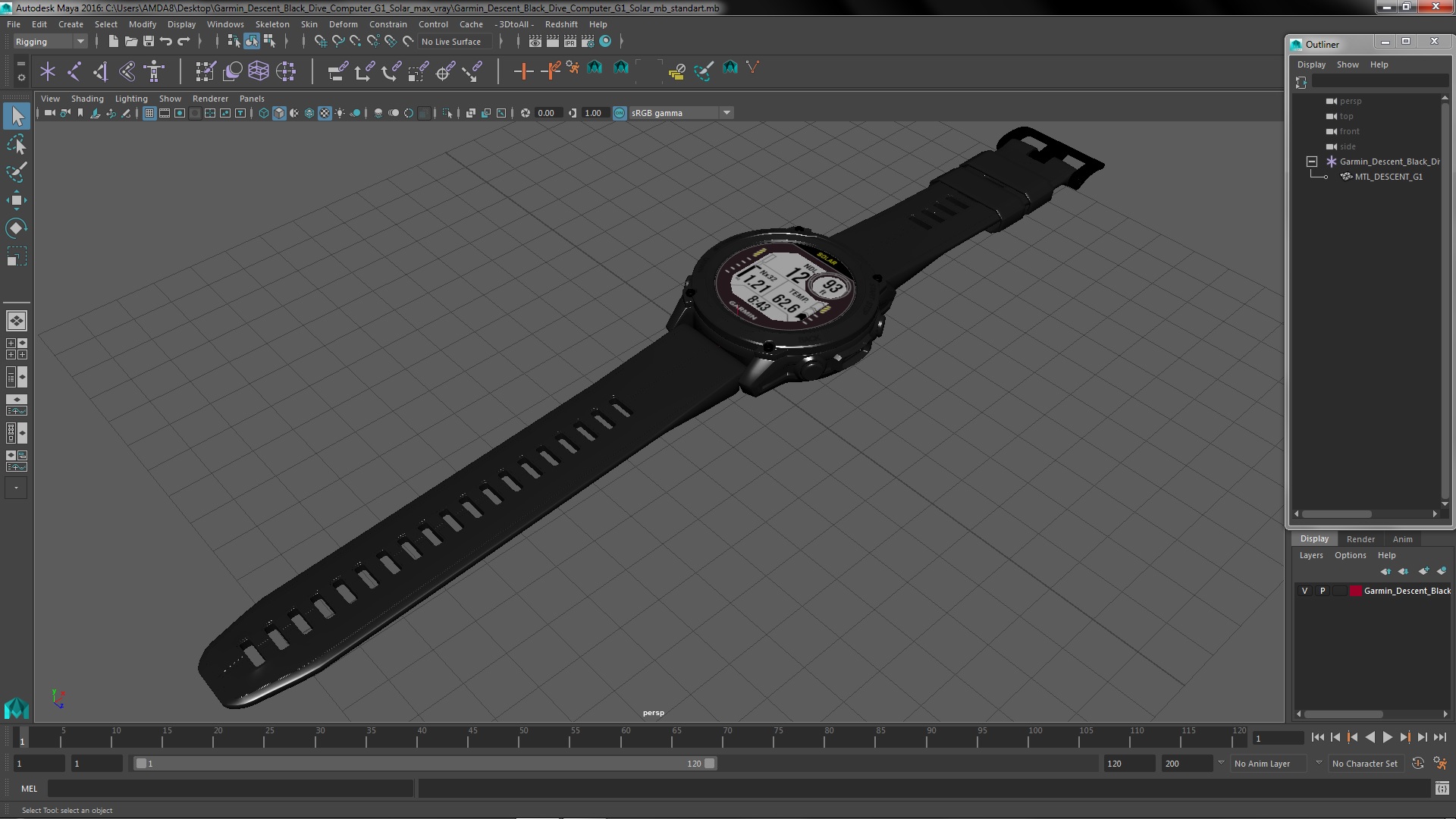
Task: Play animation backwards
Action: [1370, 737]
